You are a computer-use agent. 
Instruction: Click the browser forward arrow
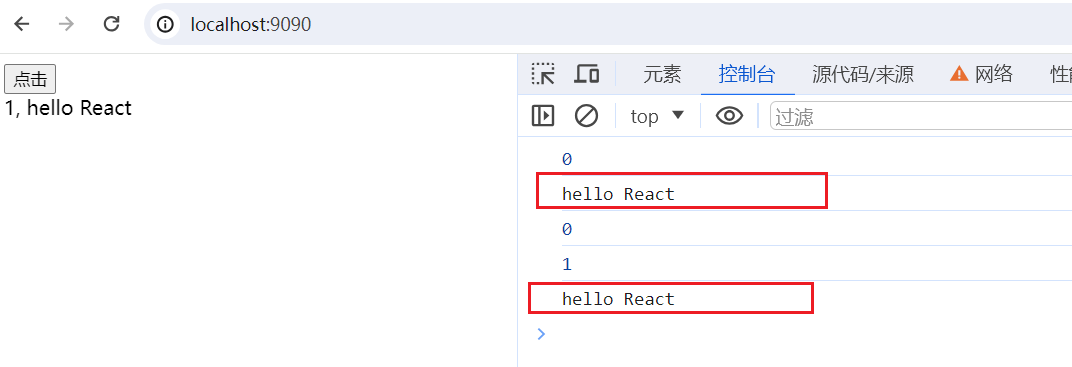(66, 25)
